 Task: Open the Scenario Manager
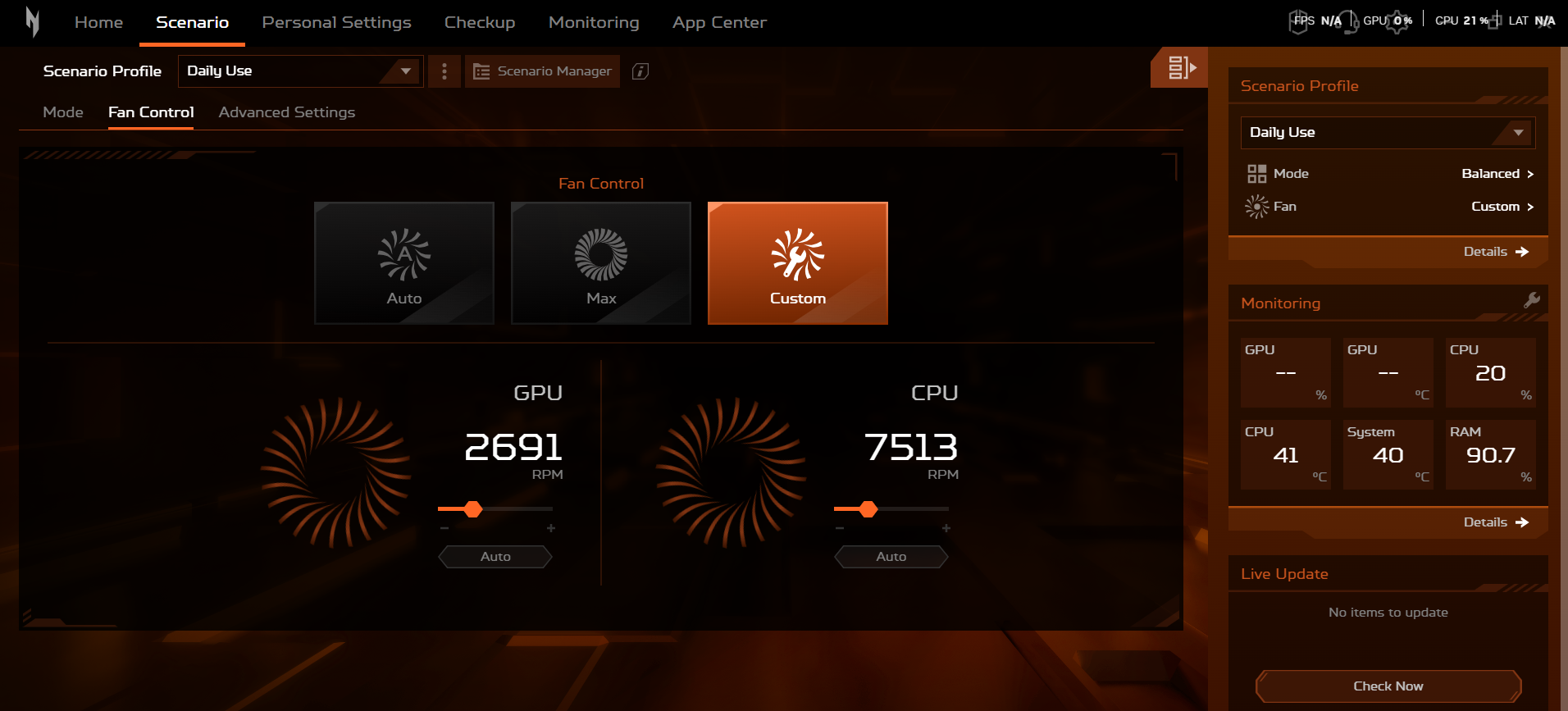click(x=543, y=71)
